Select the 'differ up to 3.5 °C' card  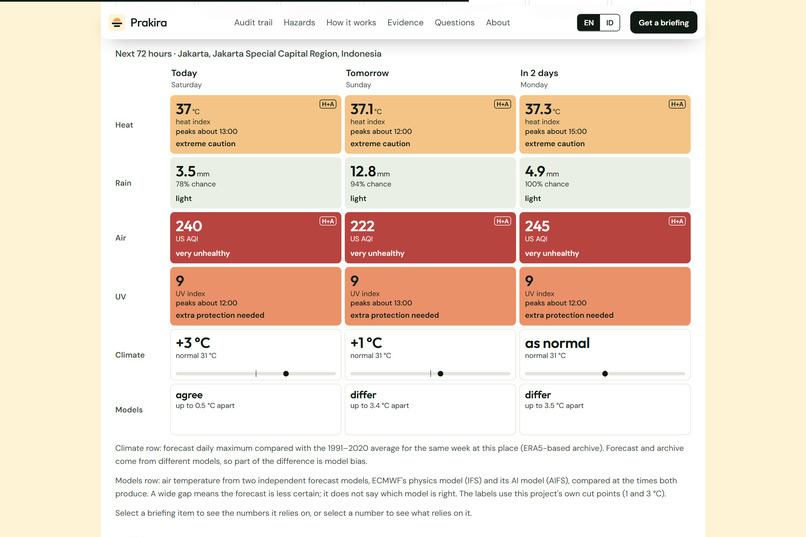tap(605, 409)
